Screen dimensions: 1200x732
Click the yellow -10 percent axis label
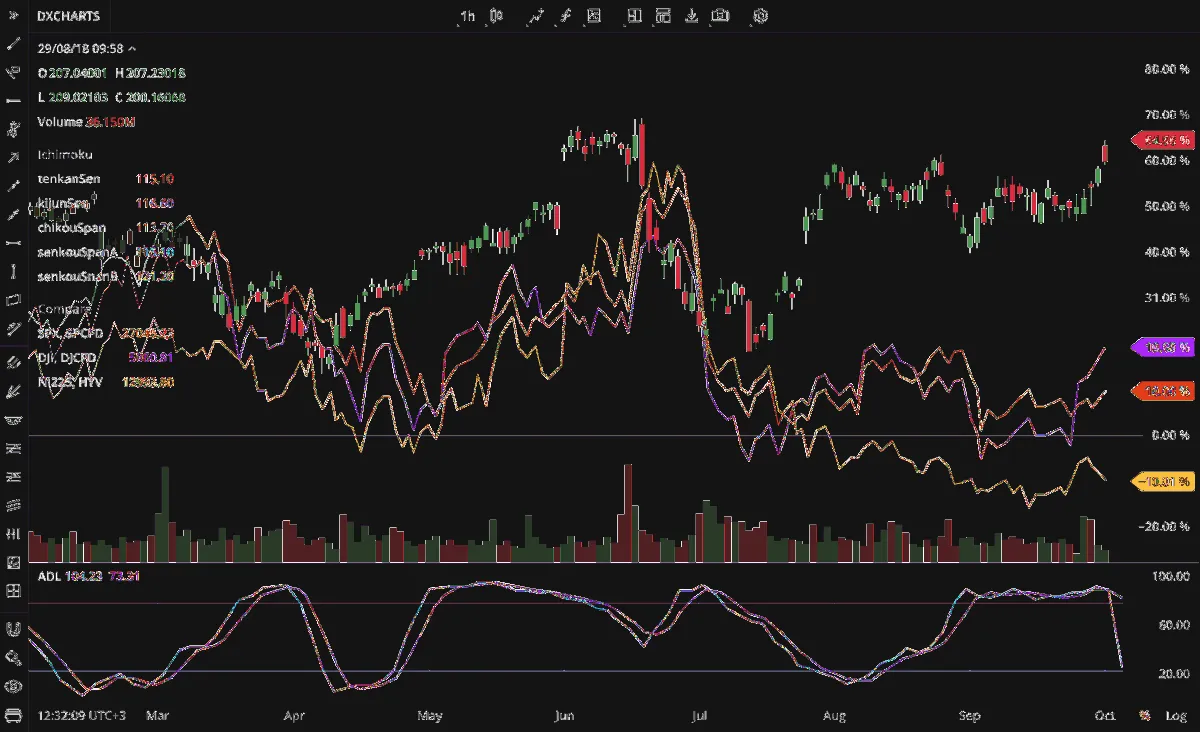tap(1163, 482)
